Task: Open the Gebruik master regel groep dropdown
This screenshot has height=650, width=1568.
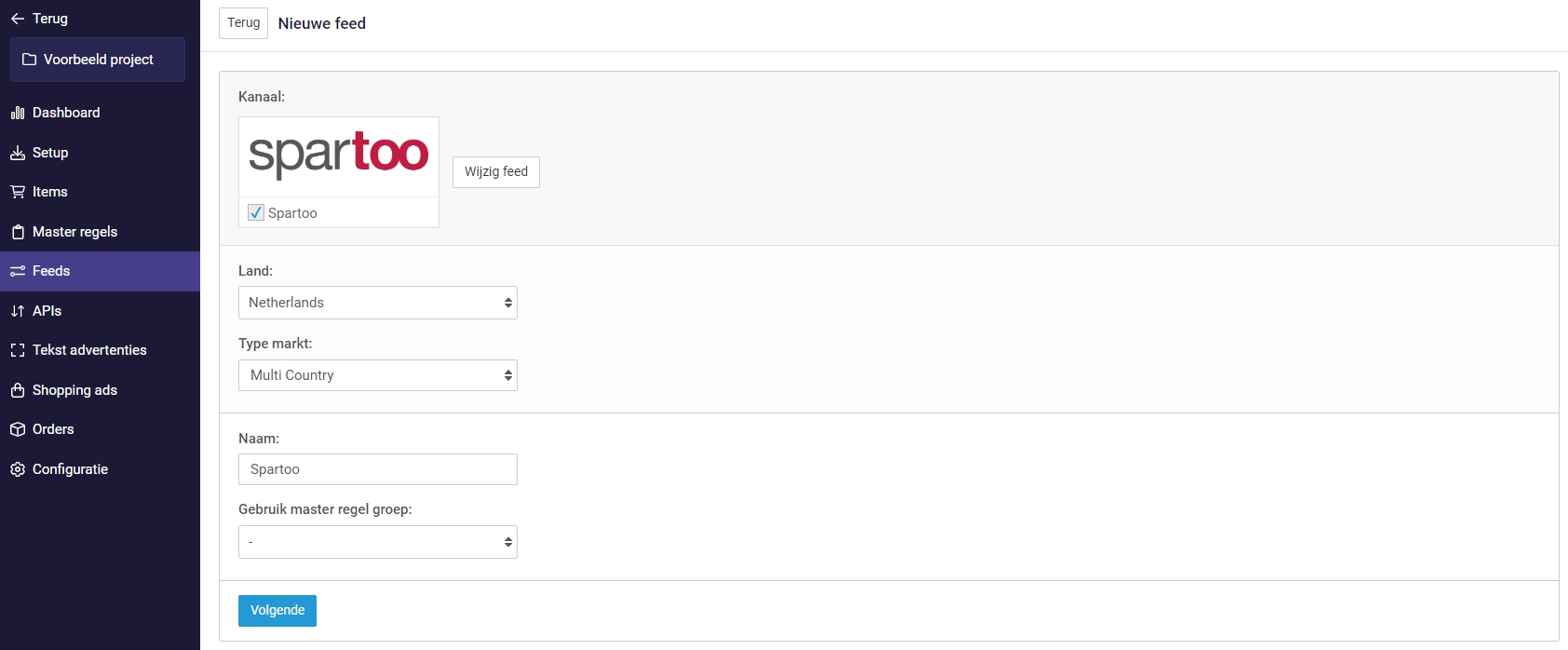Action: click(x=378, y=542)
